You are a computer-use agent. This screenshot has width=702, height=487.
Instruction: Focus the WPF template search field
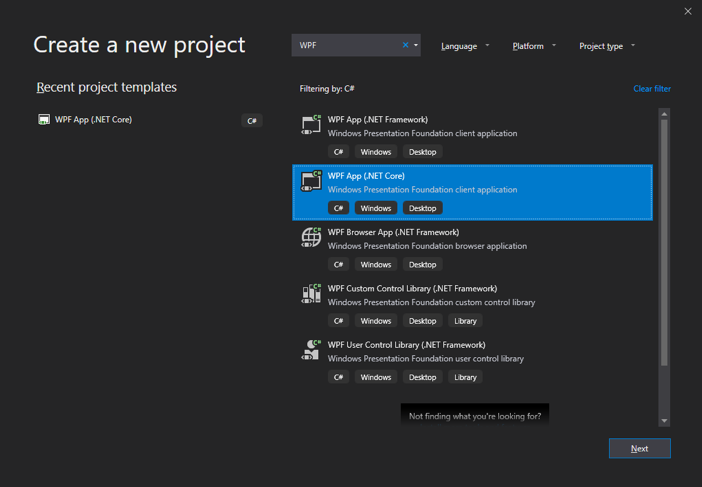(x=347, y=45)
